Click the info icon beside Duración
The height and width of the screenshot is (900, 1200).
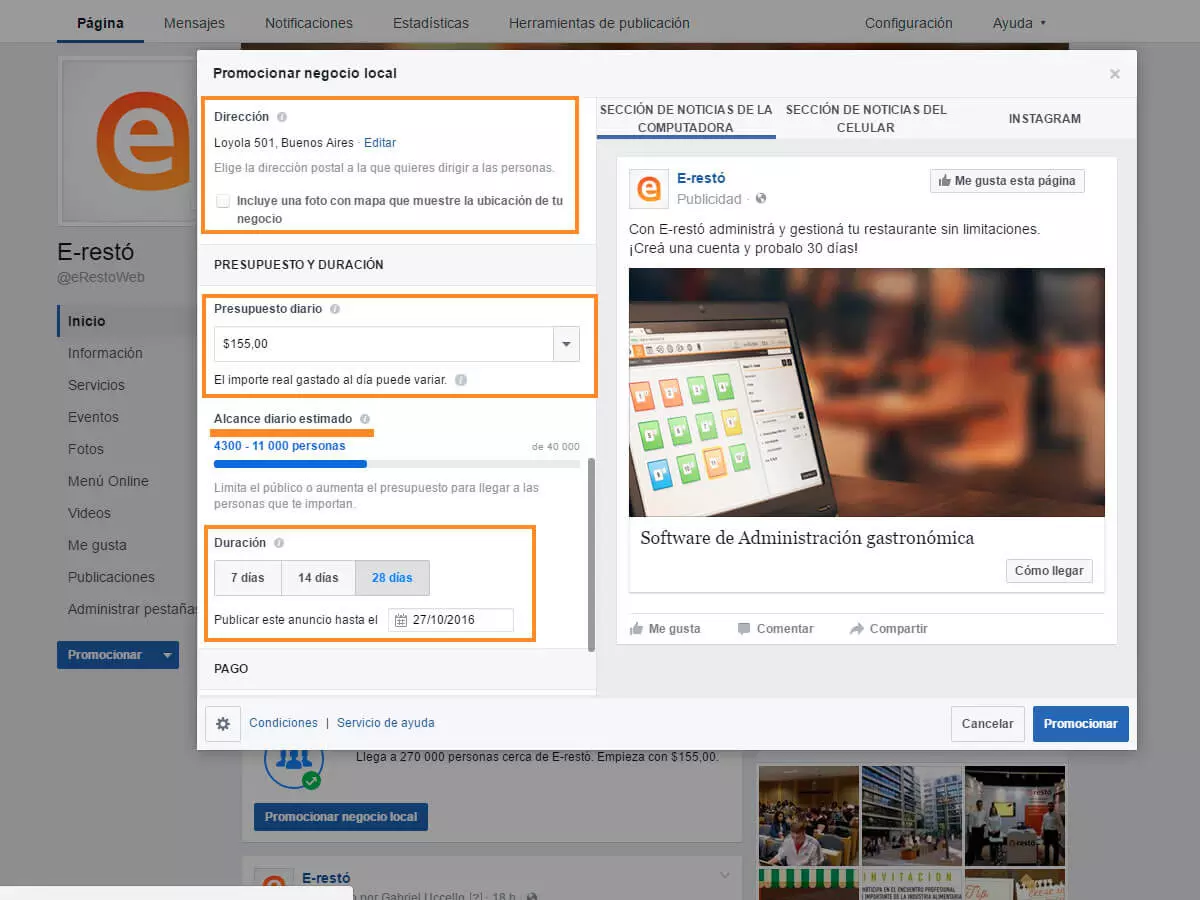click(x=279, y=543)
